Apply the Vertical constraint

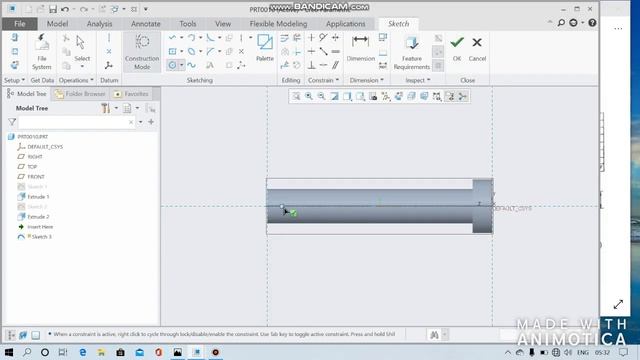[311, 38]
